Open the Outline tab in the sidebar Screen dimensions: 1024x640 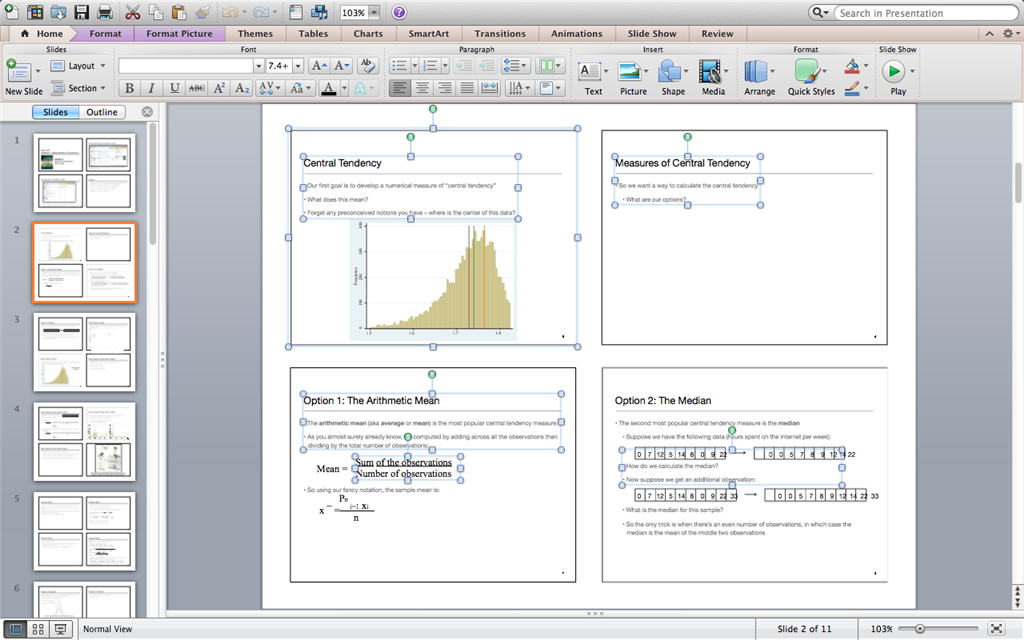(x=102, y=112)
